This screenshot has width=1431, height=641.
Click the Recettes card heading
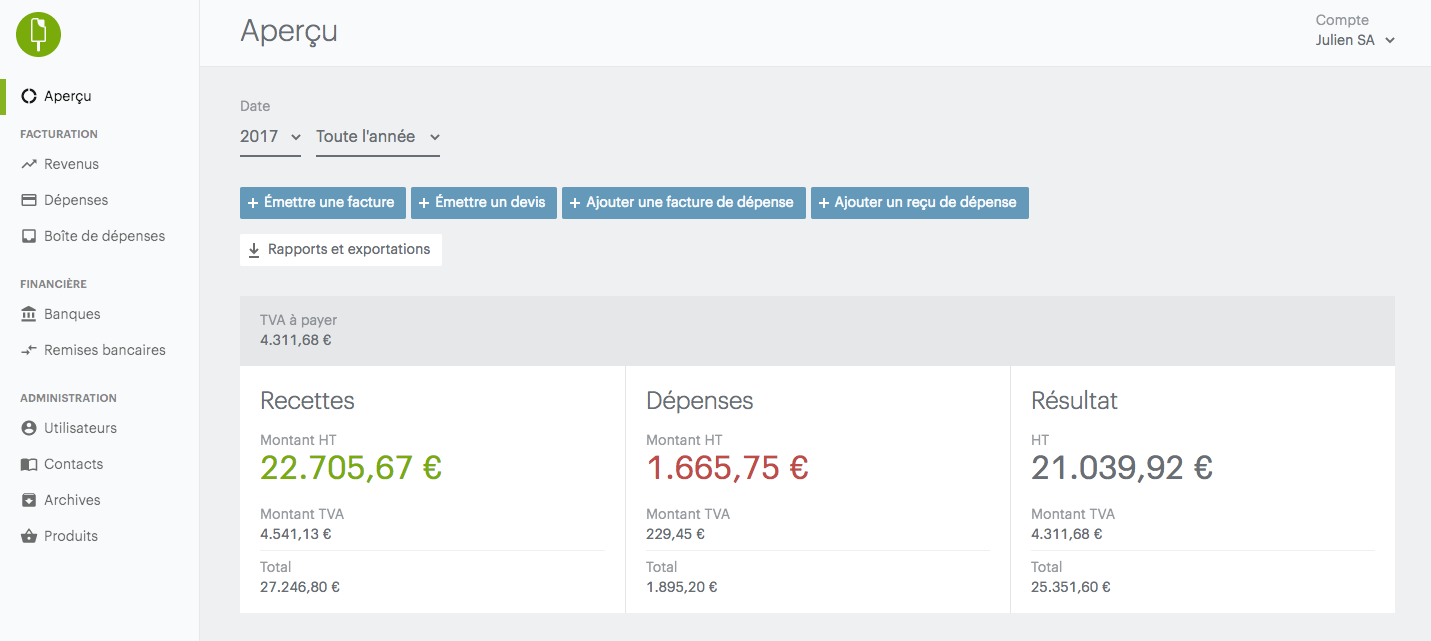[x=307, y=401]
